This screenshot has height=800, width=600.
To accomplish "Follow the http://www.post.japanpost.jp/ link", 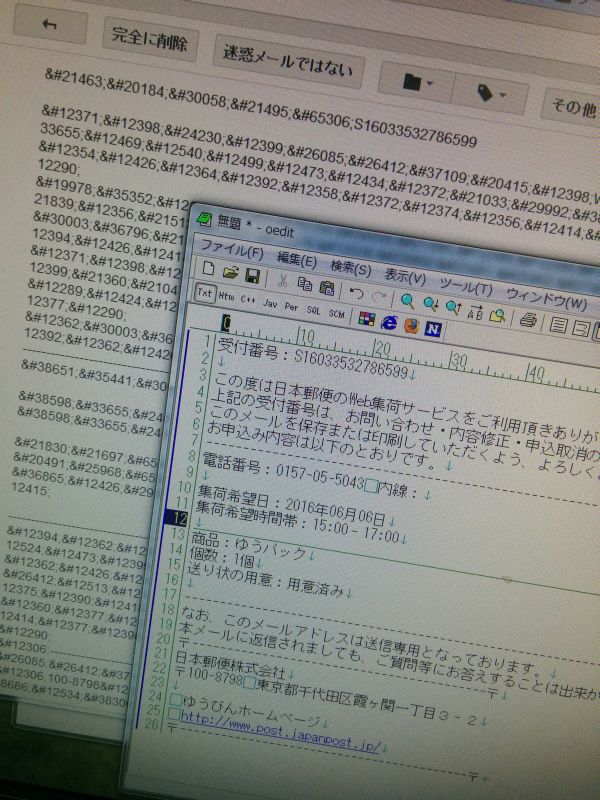I will pos(280,733).
